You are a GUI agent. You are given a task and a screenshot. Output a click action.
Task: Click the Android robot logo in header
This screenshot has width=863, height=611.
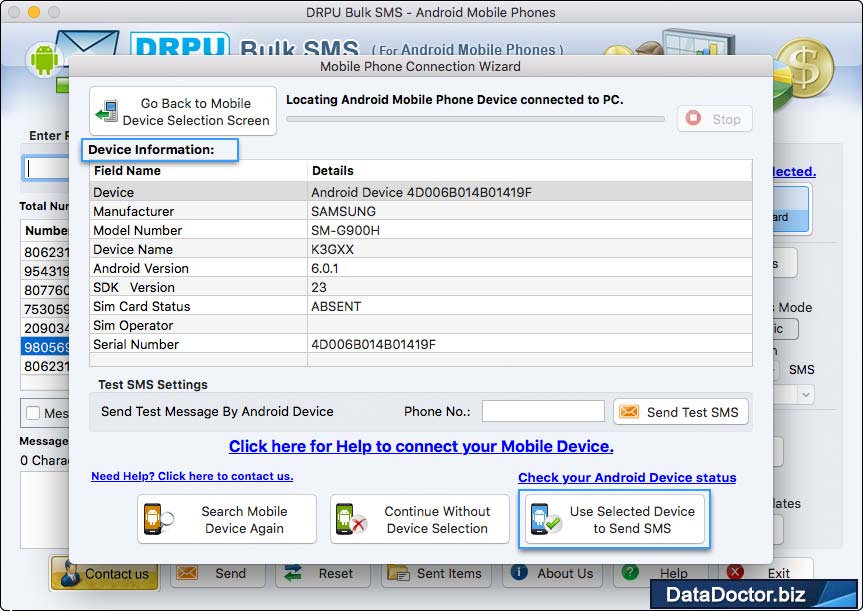click(x=45, y=59)
